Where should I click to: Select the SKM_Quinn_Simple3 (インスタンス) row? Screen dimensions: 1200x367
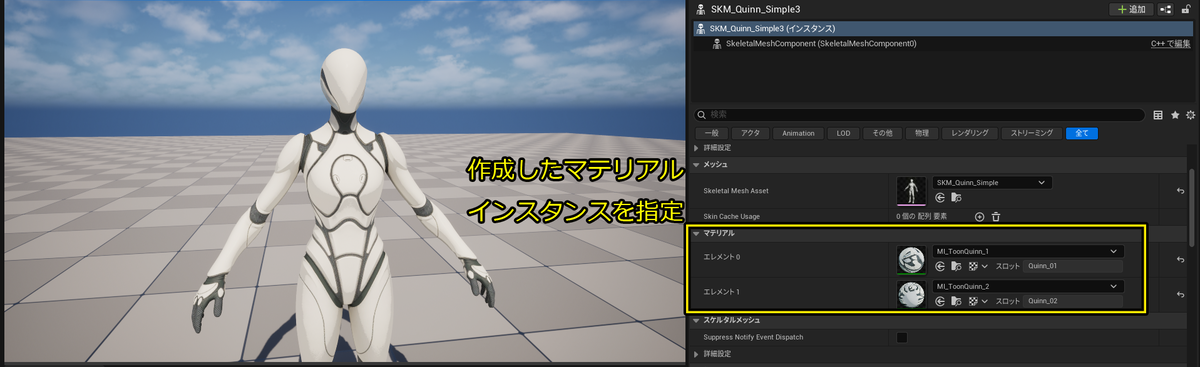coord(943,29)
